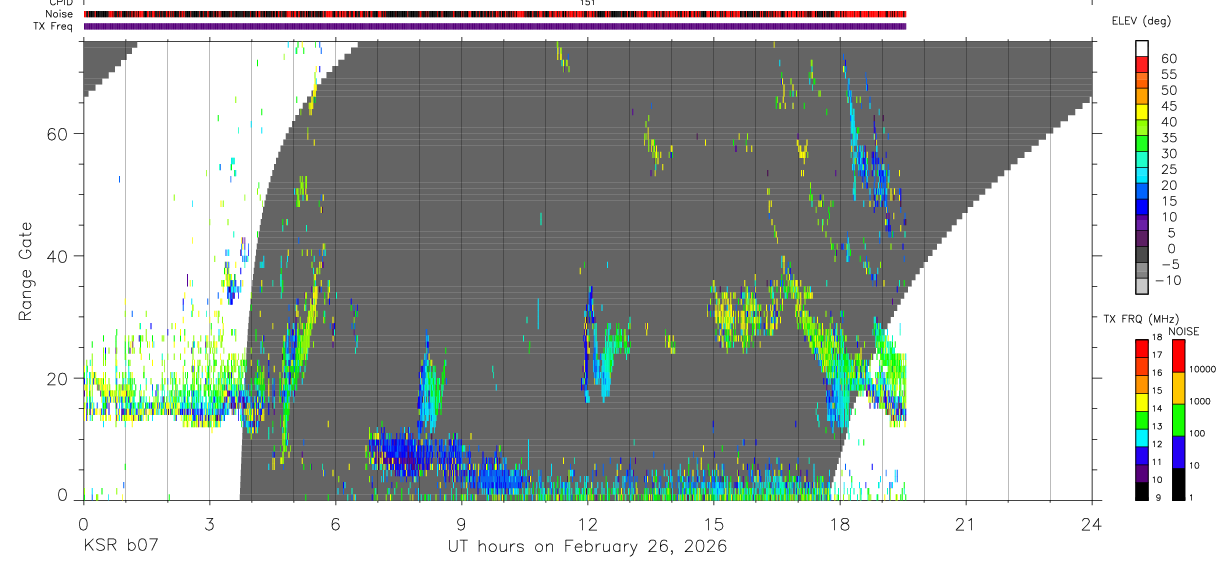Pick the black 9 MHz TX frequency swatch
Image resolution: width=1228 pixels, height=567 pixels.
pyautogui.click(x=1142, y=491)
